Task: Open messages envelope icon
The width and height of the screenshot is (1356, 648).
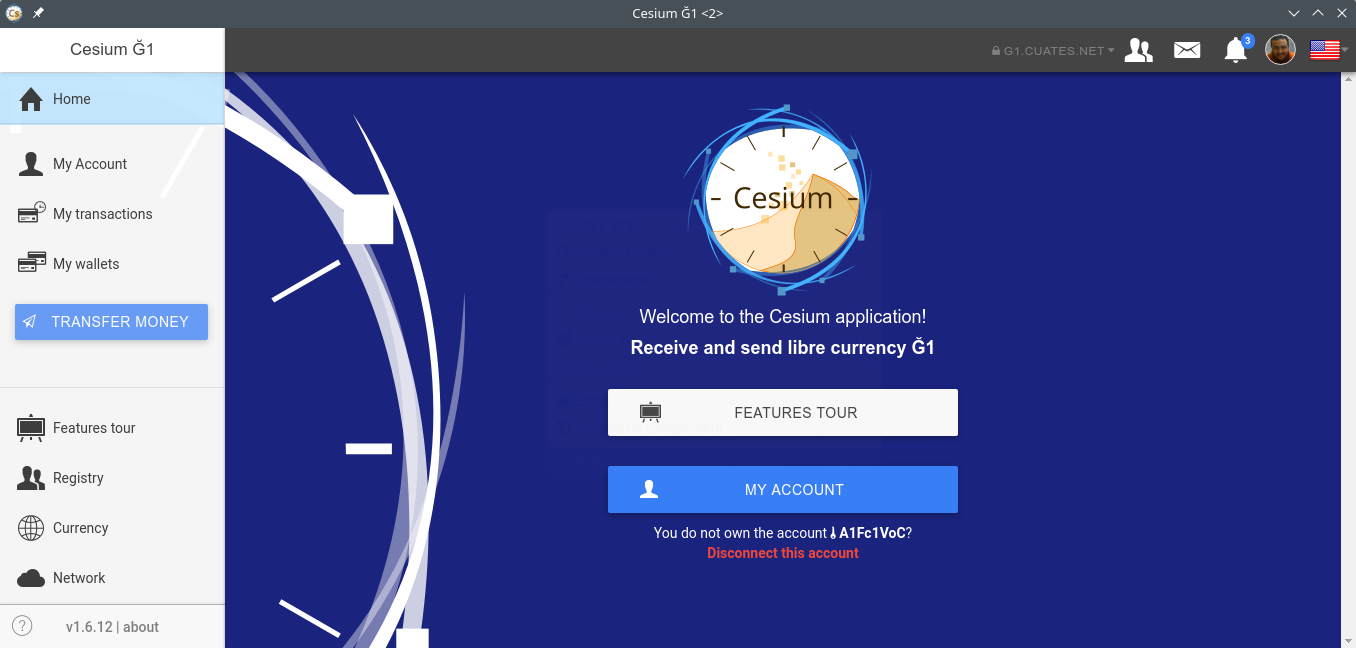Action: [1187, 50]
